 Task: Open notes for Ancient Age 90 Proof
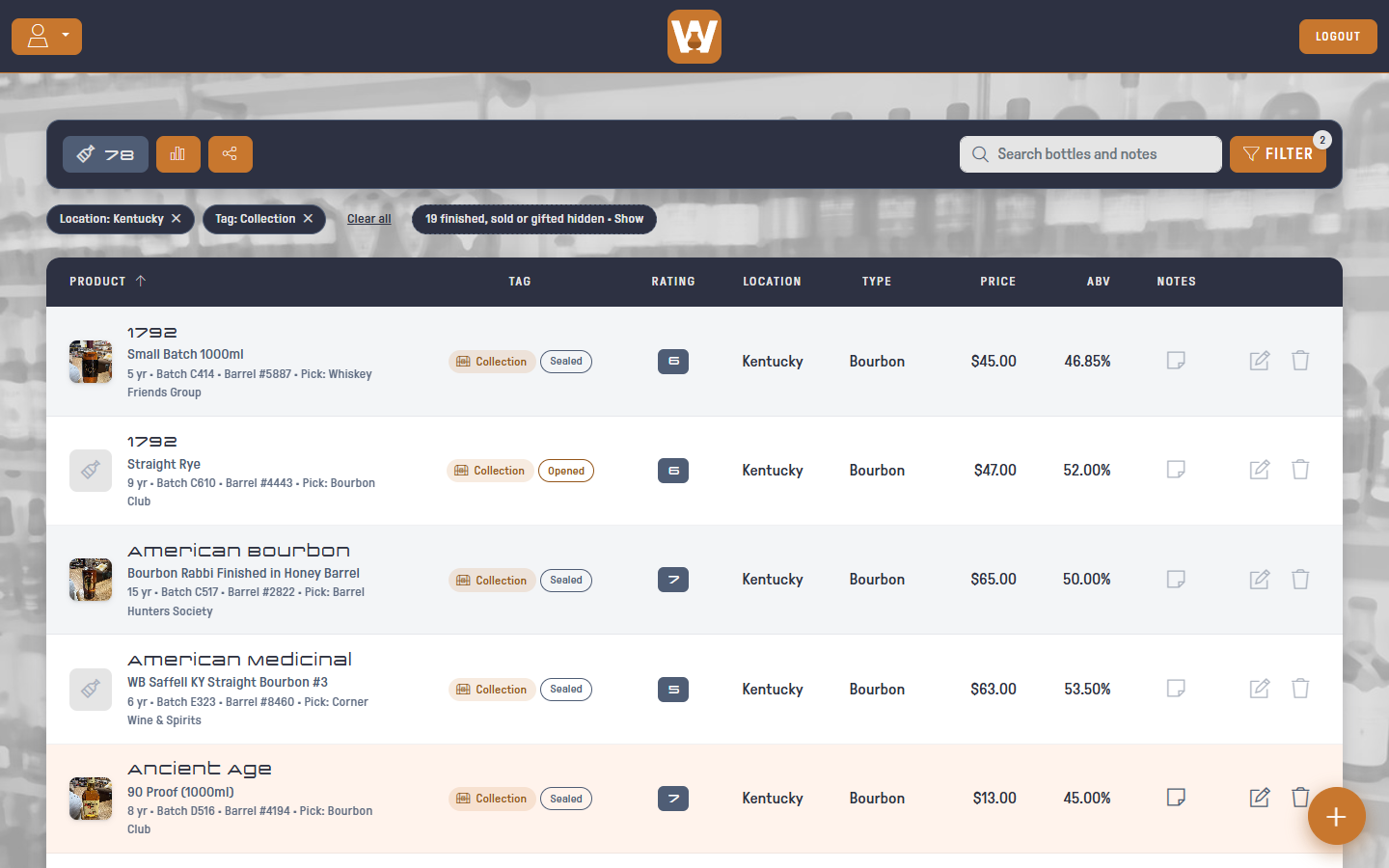click(1176, 798)
